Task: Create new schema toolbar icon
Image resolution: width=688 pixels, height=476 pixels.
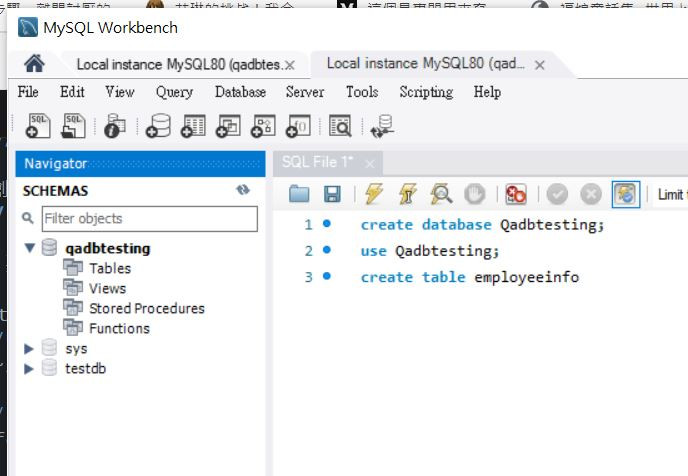Action: pos(158,126)
